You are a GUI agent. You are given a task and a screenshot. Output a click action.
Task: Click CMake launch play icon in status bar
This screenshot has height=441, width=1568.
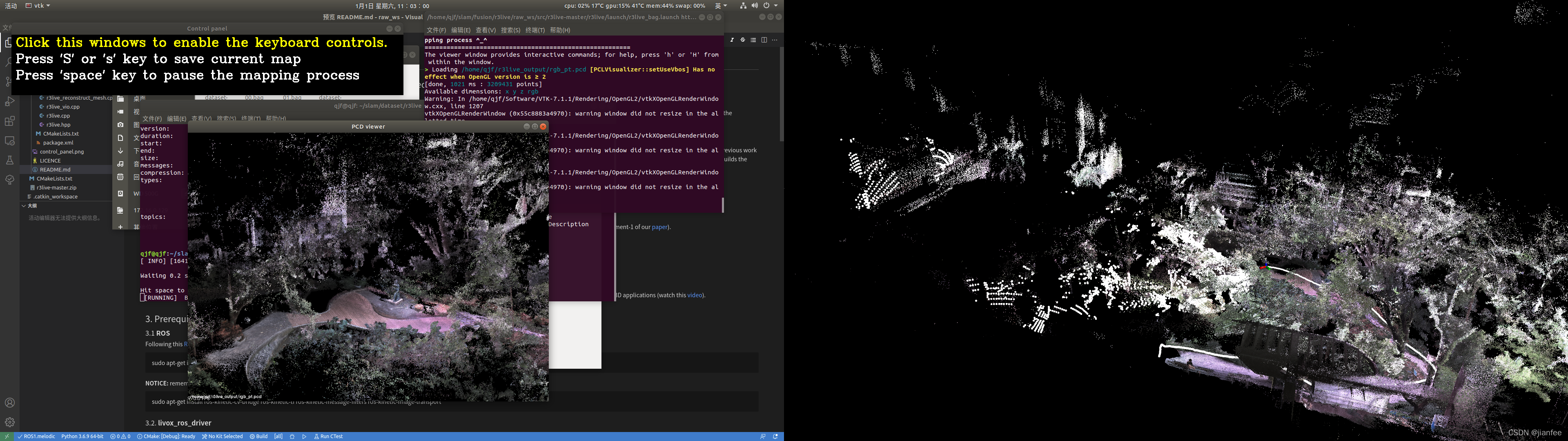click(x=304, y=436)
